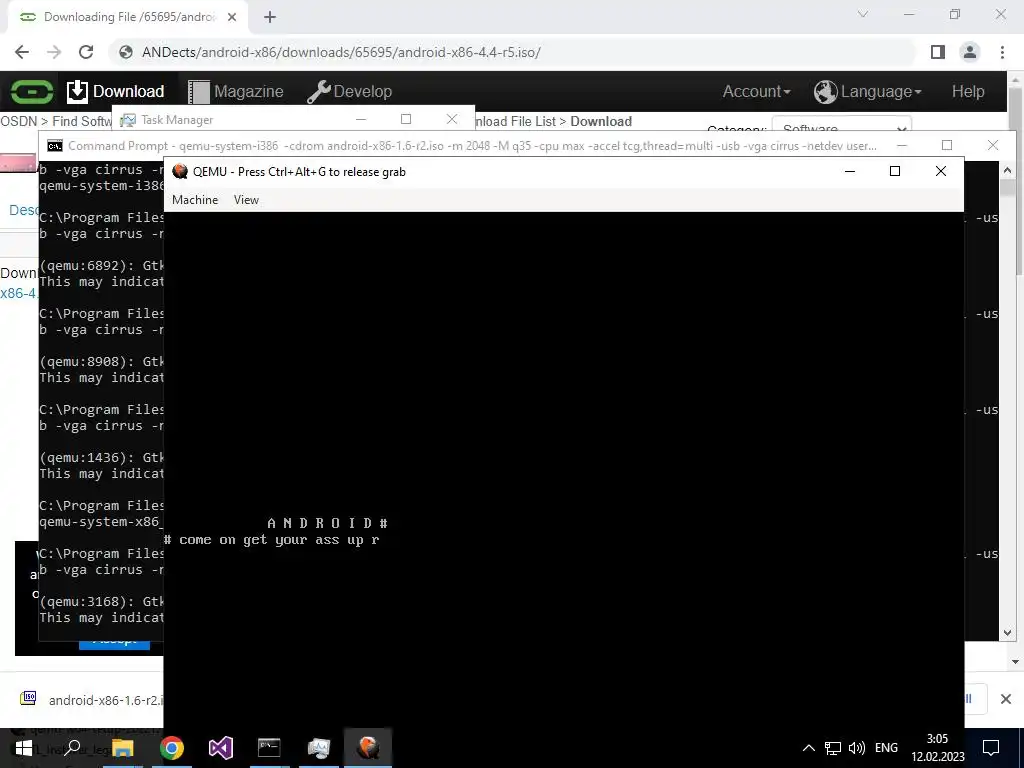Open the Category combo box on OSDN
The height and width of the screenshot is (768, 1024).
[x=842, y=128]
